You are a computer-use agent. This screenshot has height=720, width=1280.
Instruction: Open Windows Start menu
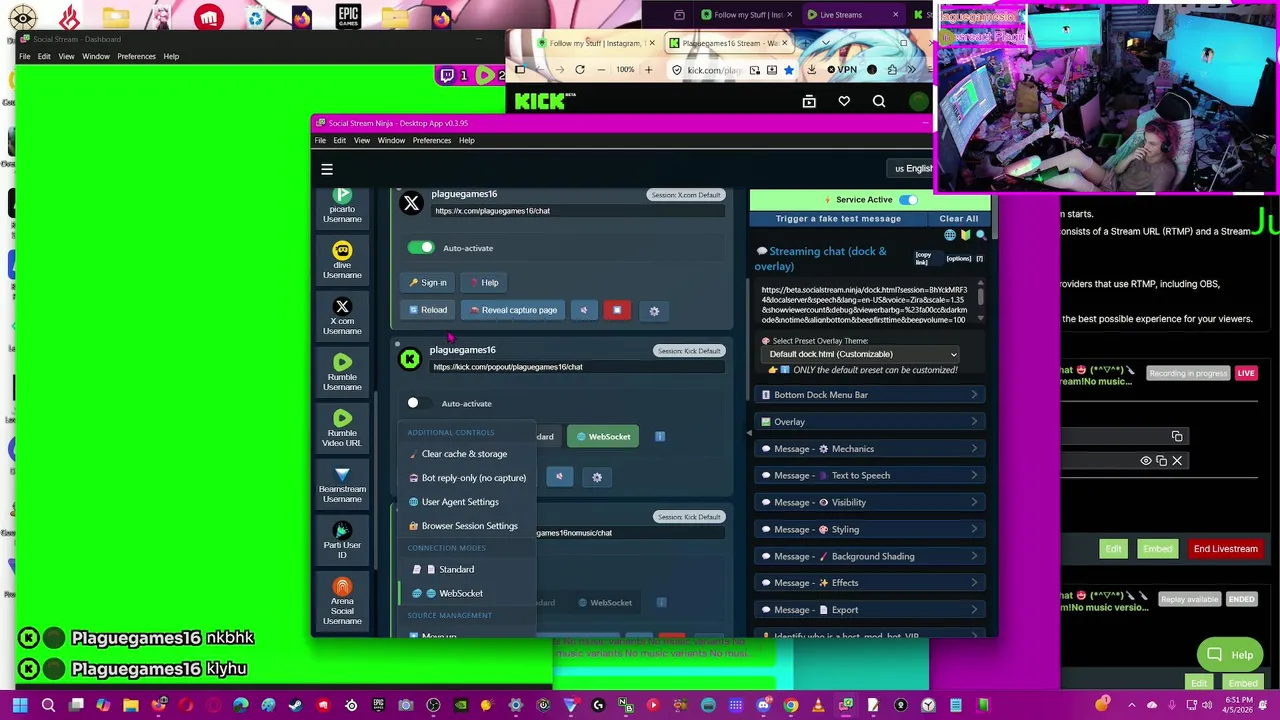(x=20, y=706)
